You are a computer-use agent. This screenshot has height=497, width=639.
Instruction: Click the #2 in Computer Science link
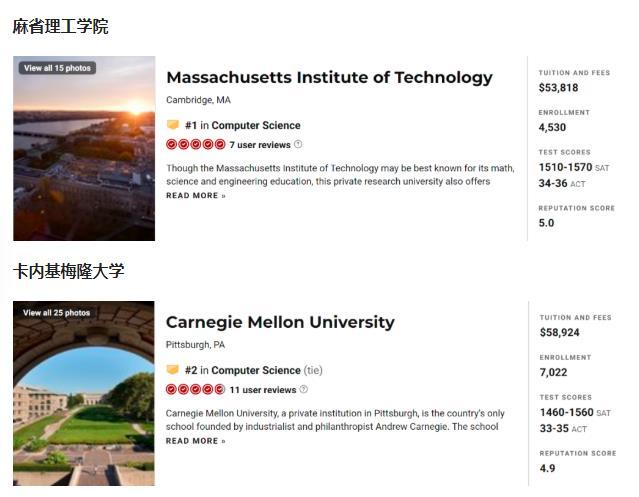[x=243, y=370]
